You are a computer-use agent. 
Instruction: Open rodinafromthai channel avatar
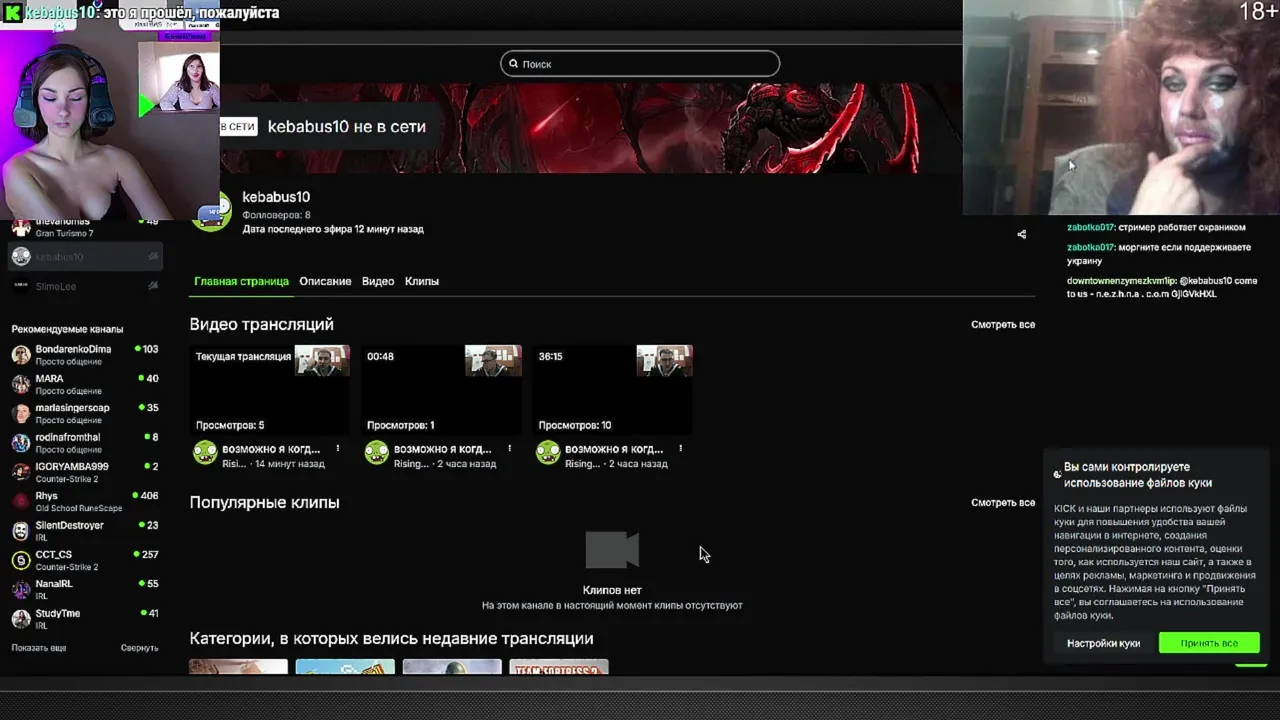click(21, 443)
